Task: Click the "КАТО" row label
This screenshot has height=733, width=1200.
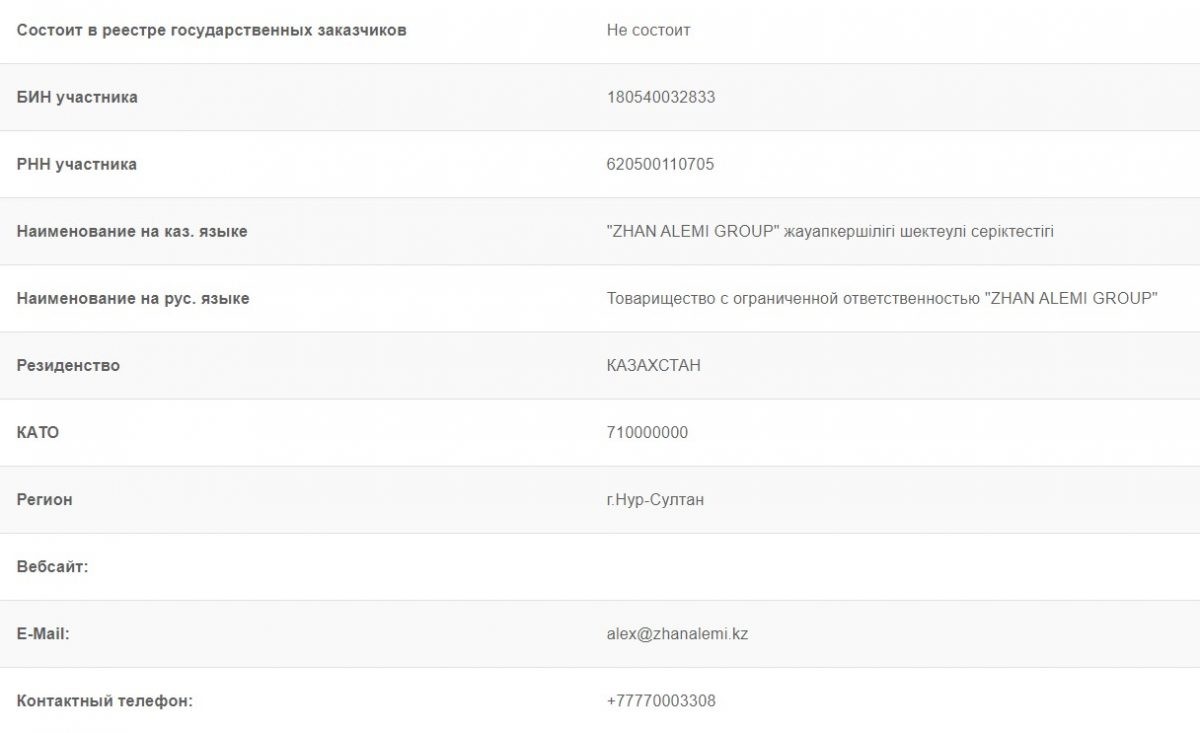Action: click(x=38, y=432)
